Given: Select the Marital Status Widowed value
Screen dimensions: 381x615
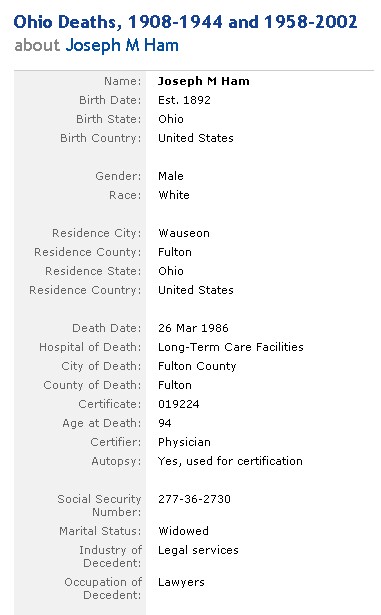Looking at the screenshot, I should pyautogui.click(x=183, y=531).
